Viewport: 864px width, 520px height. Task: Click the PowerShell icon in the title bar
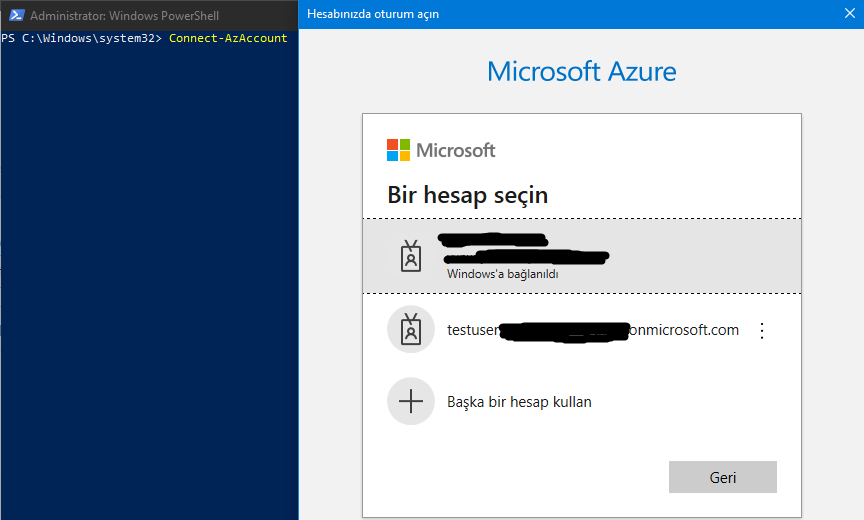coord(17,15)
